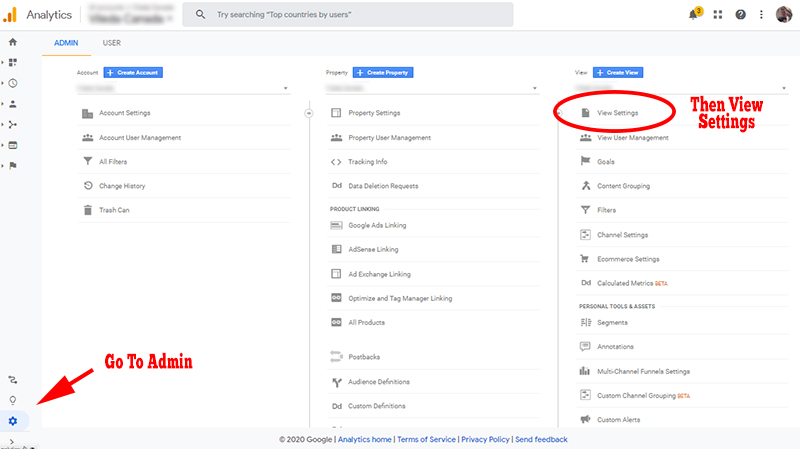Image resolution: width=800 pixels, height=449 pixels.
Task: Expand the Audience sidebar section arrow
Action: click(3, 104)
